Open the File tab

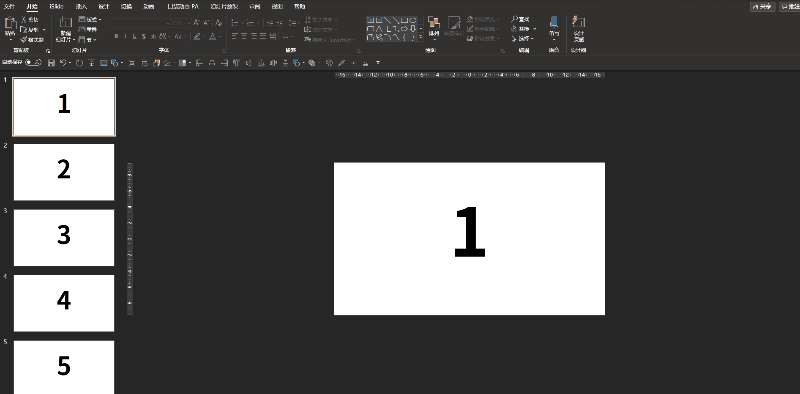click(9, 7)
